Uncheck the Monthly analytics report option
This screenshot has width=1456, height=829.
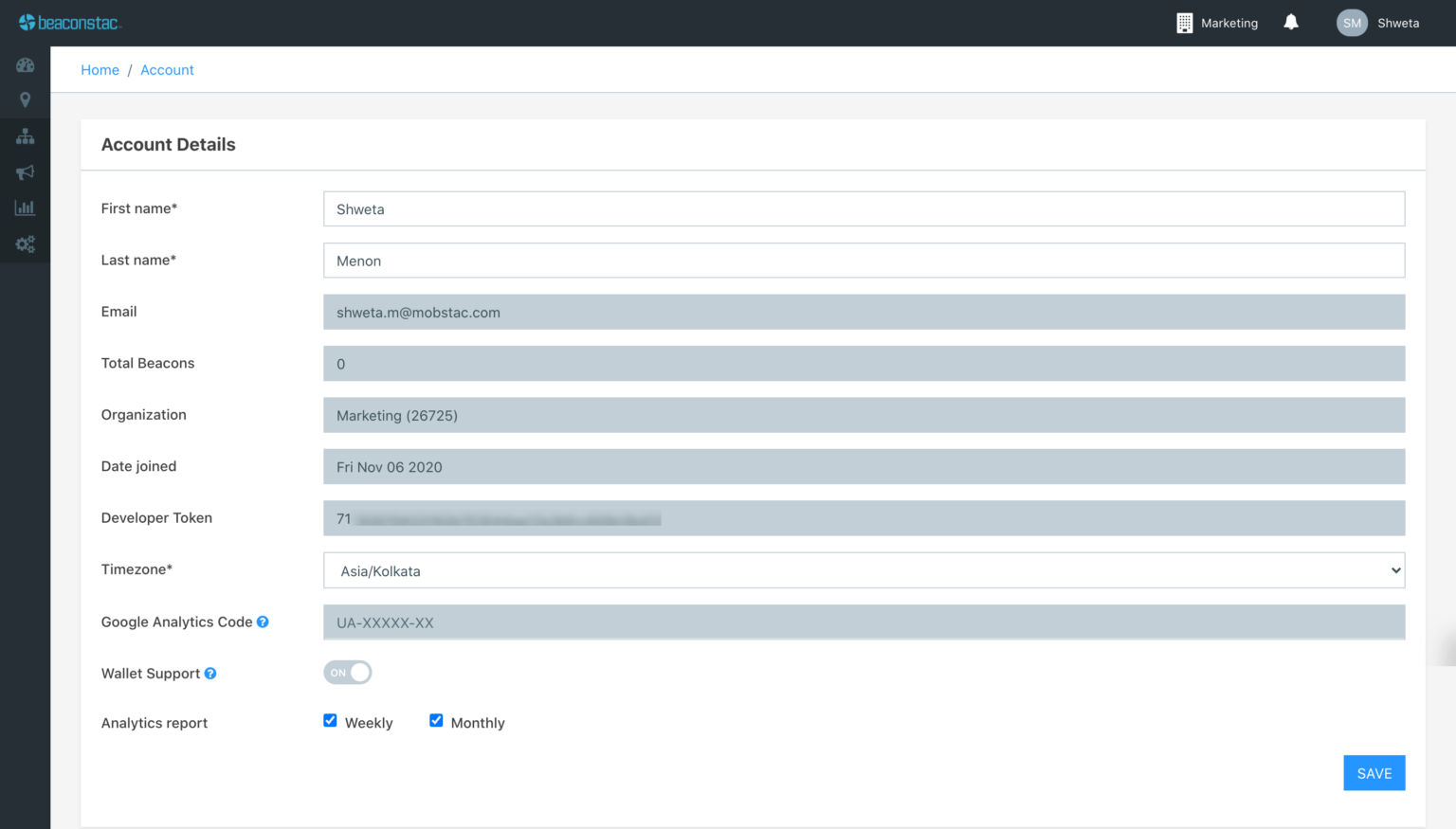click(x=436, y=720)
